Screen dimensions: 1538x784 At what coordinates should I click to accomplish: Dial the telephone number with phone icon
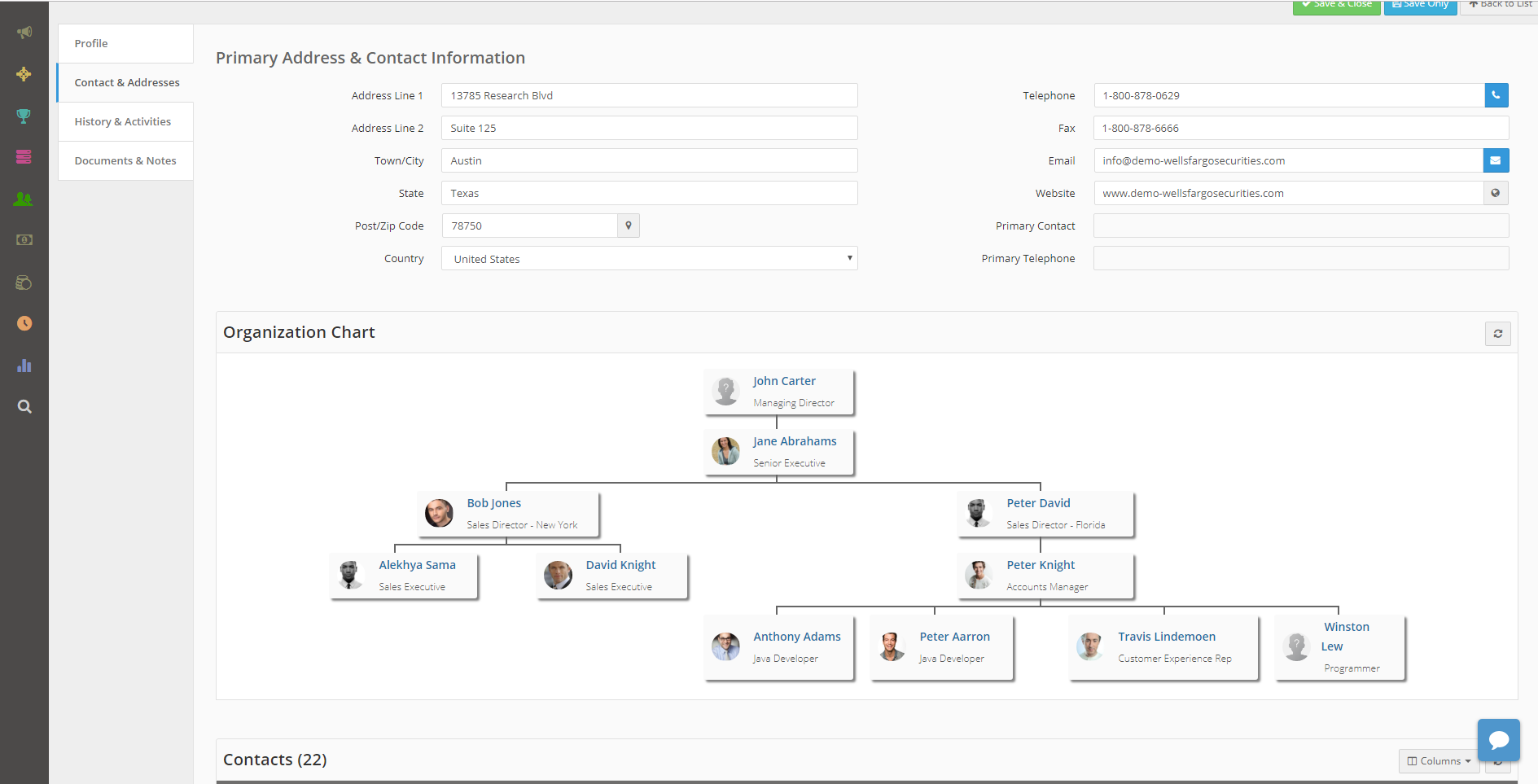(1496, 95)
